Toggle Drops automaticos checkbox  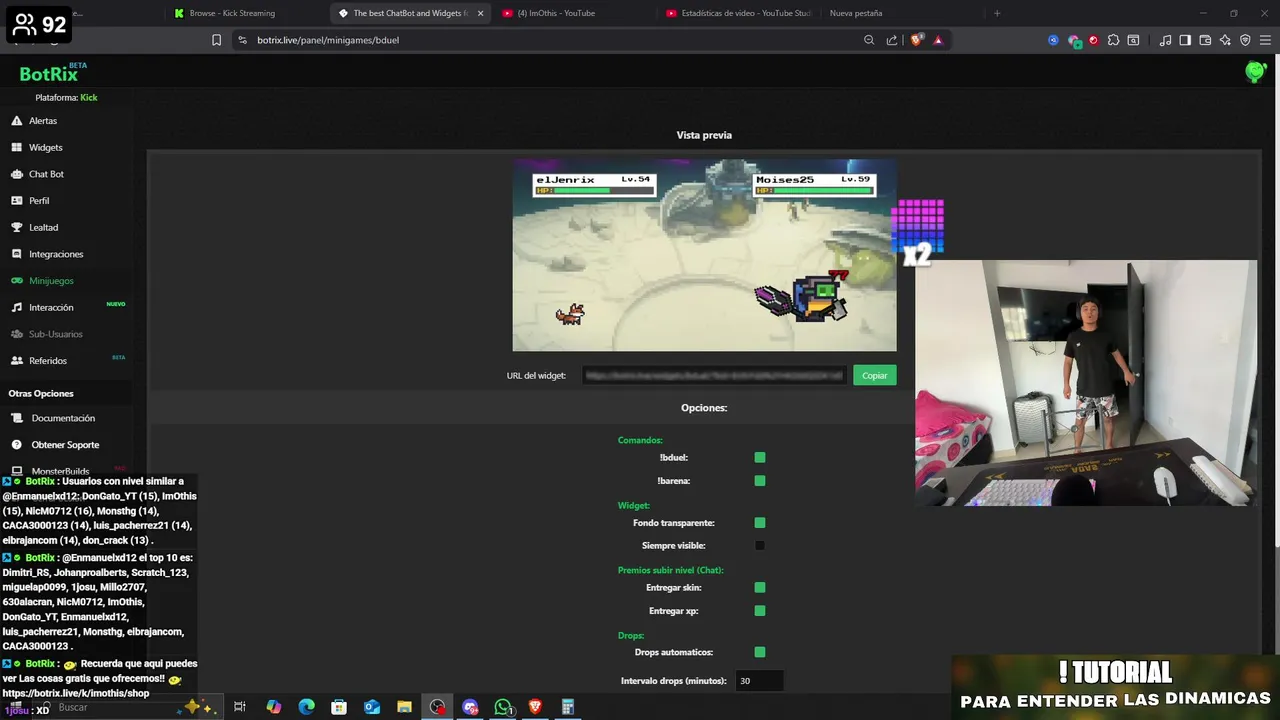pos(760,652)
